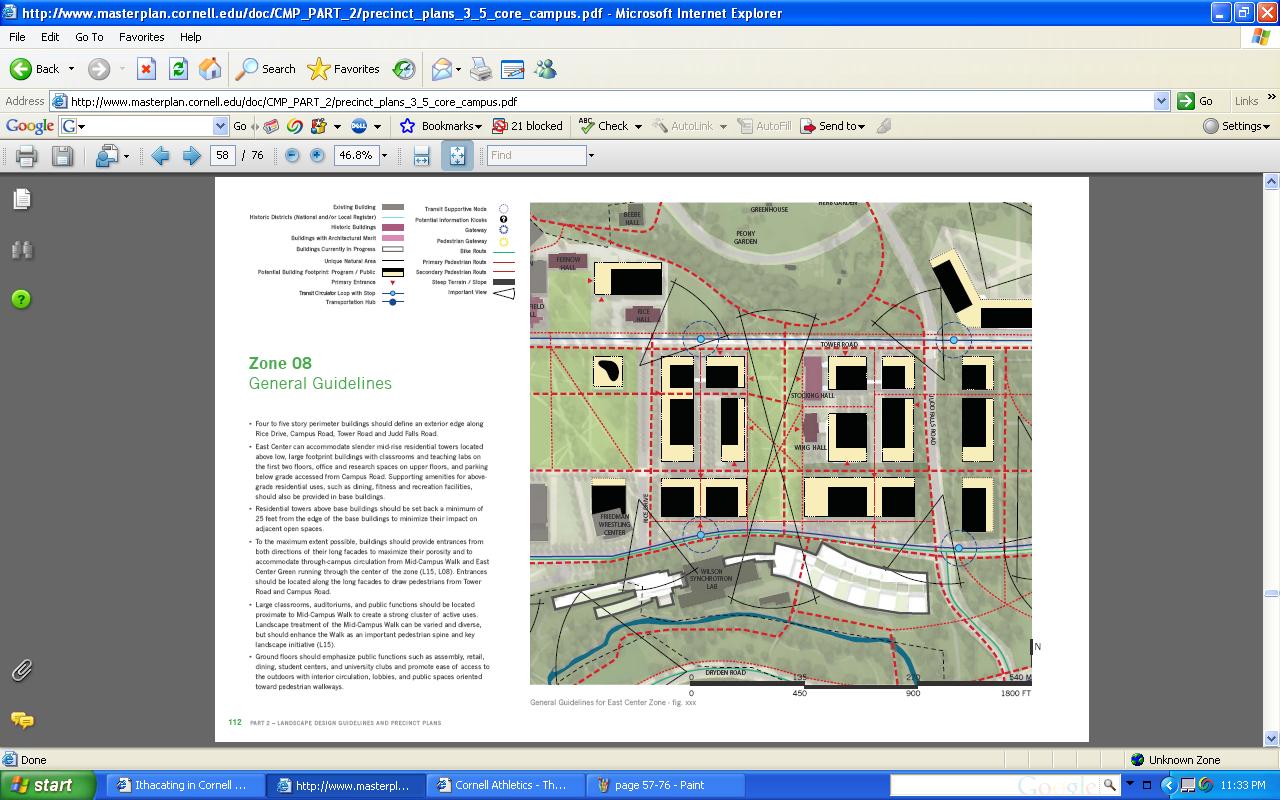1280x800 pixels.
Task: Go to the next PDF page
Action: (191, 156)
